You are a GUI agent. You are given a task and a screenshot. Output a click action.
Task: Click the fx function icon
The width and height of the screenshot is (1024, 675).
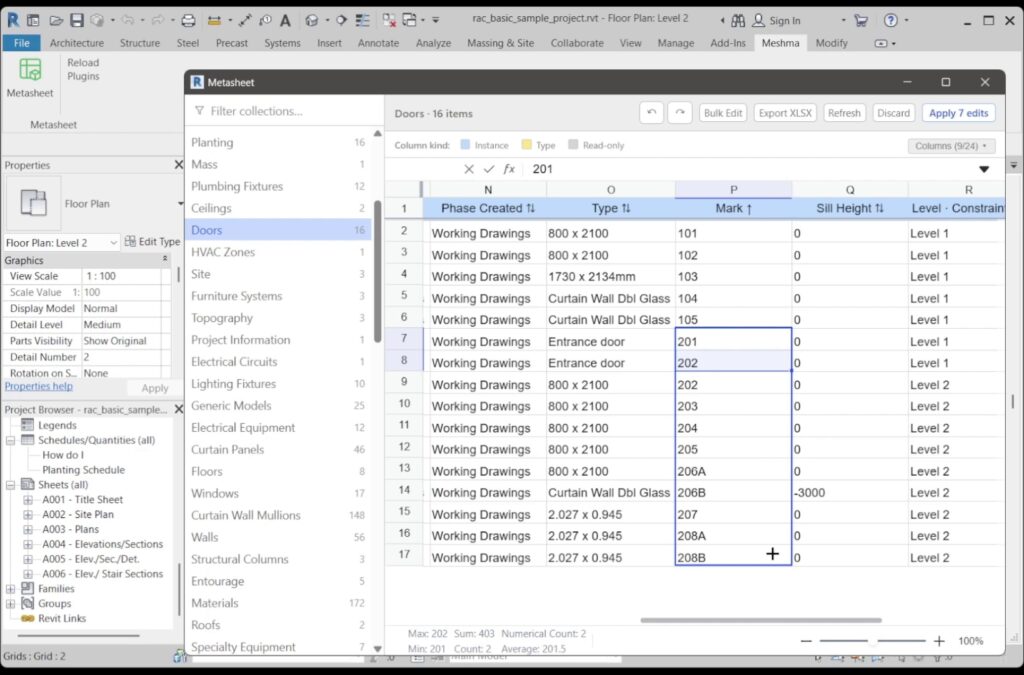point(509,169)
